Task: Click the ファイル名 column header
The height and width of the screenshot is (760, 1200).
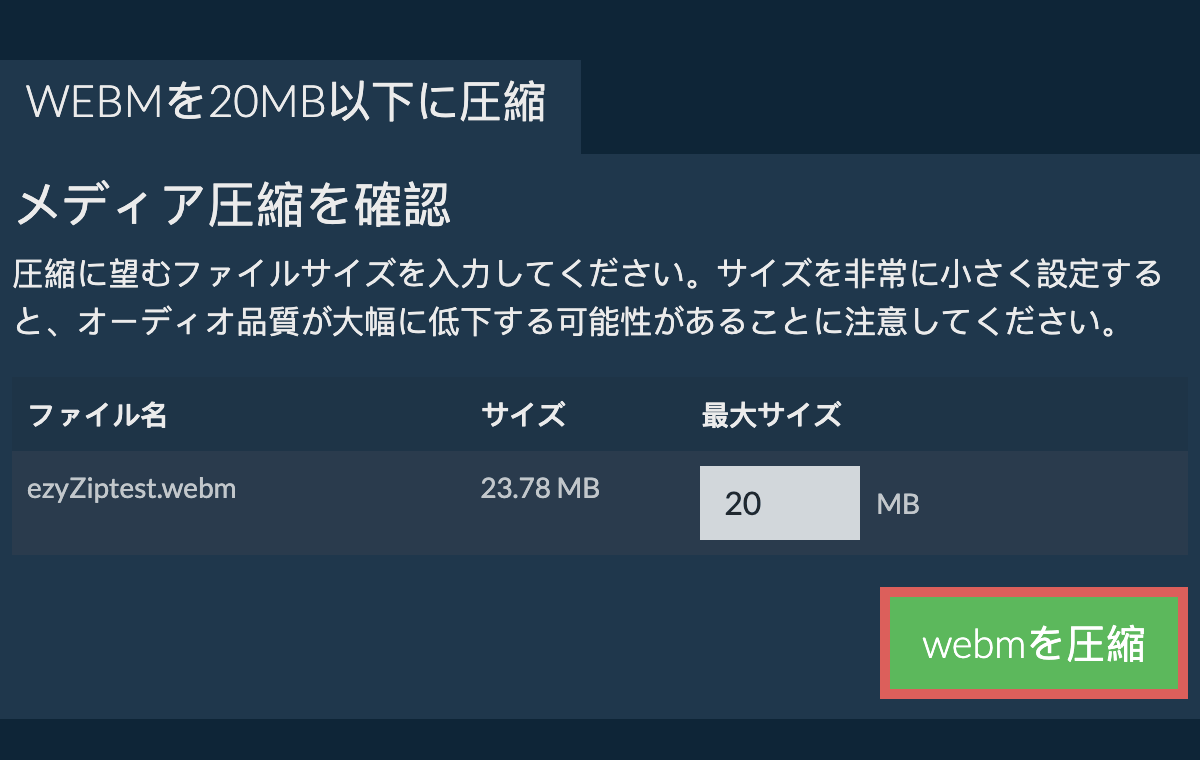Action: [x=97, y=414]
